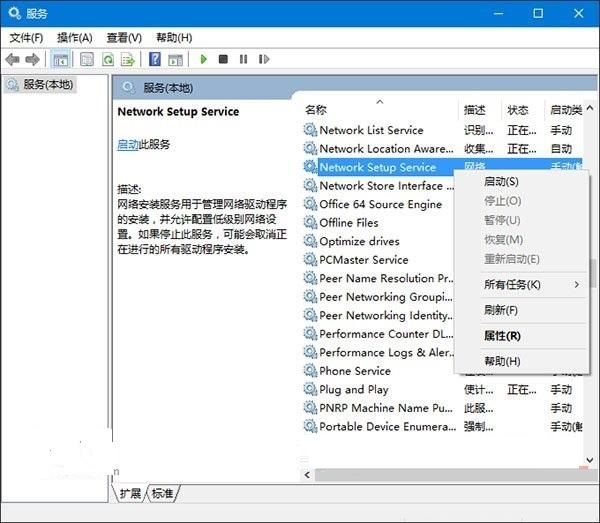Select the Offline Files service
Screen dimensions: 600x523
(x=348, y=223)
